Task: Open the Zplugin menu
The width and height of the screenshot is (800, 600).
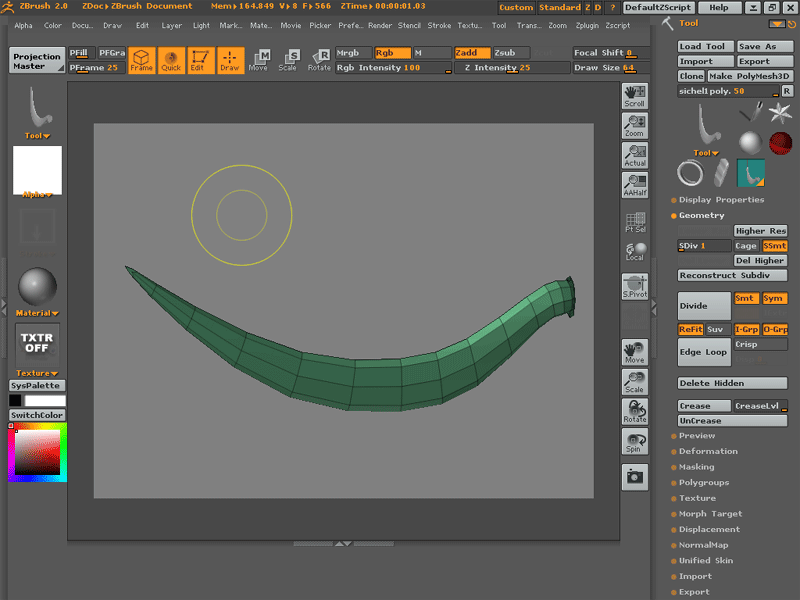Action: (x=585, y=25)
